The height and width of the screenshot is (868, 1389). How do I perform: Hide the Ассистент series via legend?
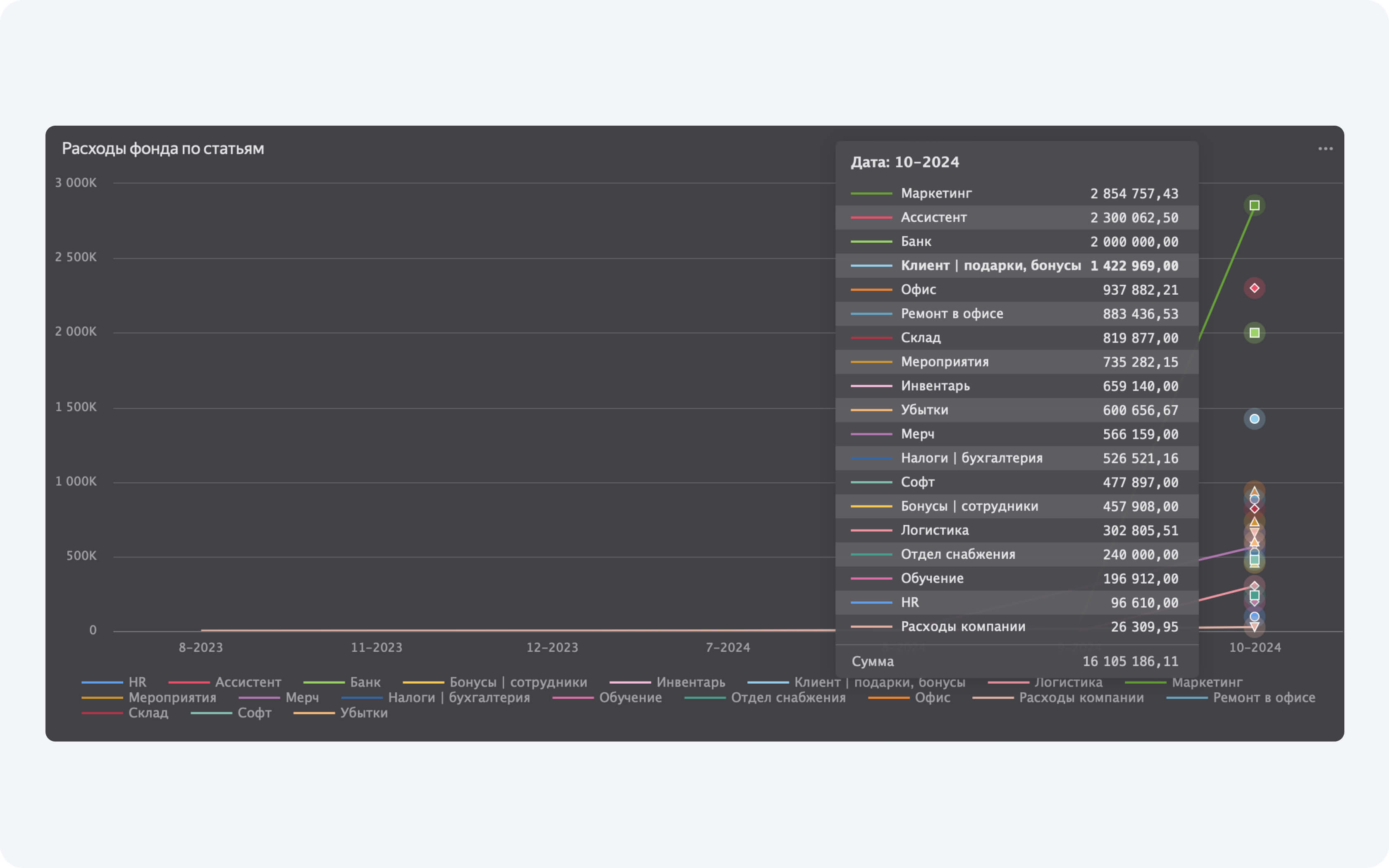pos(248,682)
